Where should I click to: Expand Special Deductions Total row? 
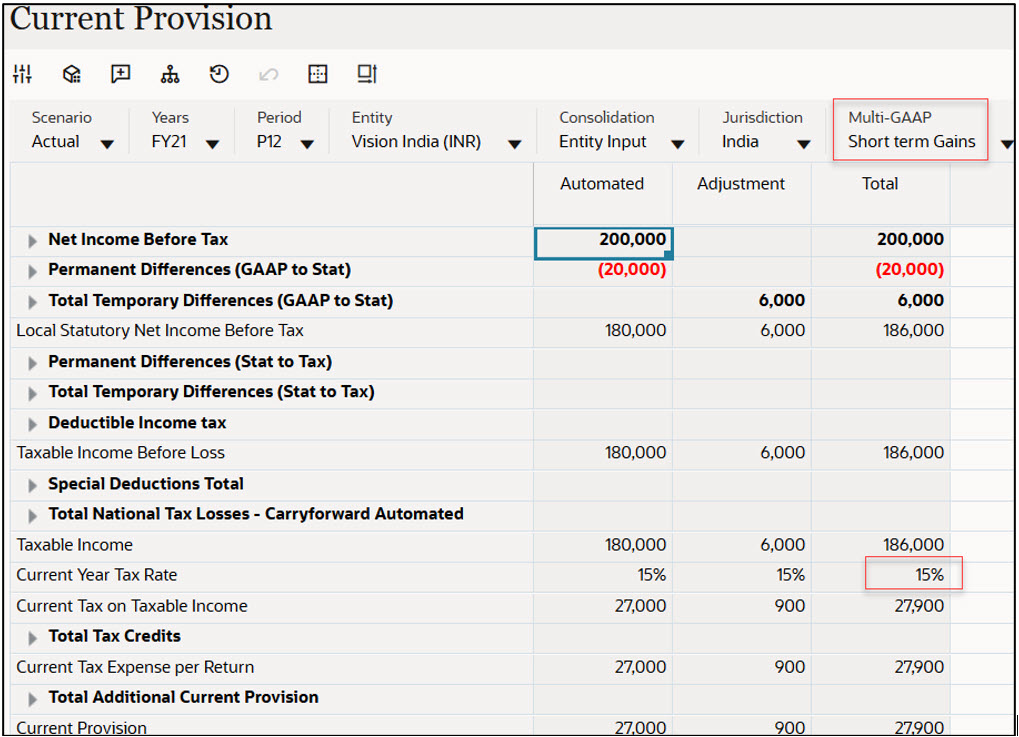pyautogui.click(x=32, y=485)
